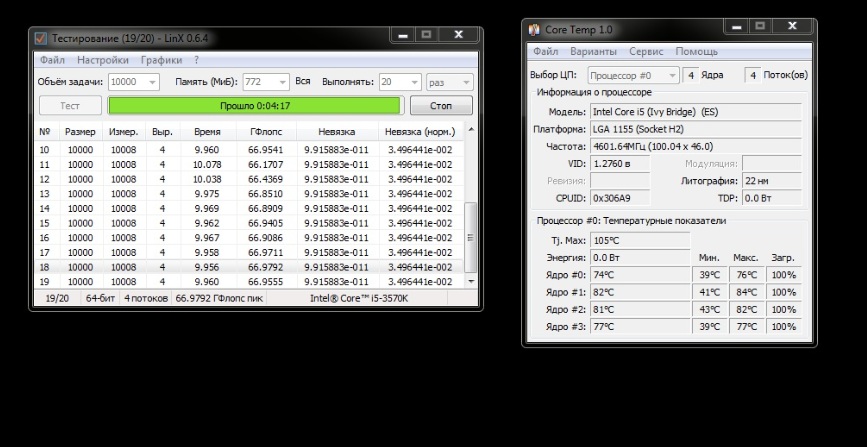Image resolution: width=867 pixels, height=447 pixels.
Task: Click the Модель field Intel Core i5 (Ivy Bridge)
Action: click(696, 112)
